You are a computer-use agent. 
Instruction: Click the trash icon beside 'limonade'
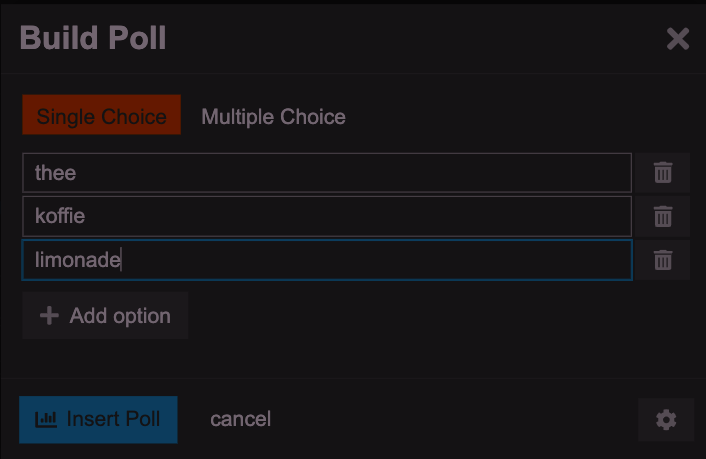pos(663,260)
